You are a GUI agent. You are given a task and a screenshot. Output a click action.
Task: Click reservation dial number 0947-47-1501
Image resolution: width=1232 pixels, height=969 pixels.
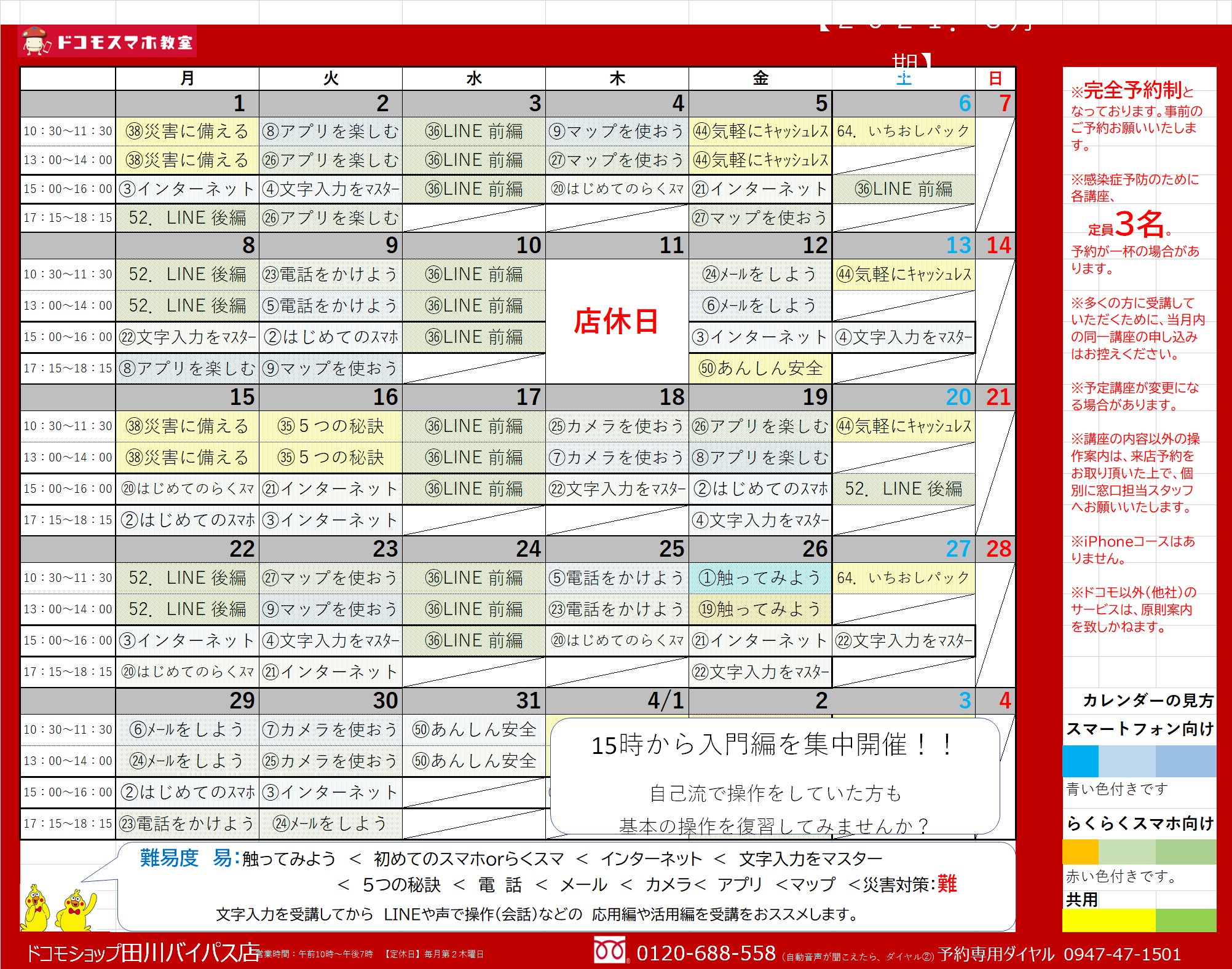(1123, 954)
